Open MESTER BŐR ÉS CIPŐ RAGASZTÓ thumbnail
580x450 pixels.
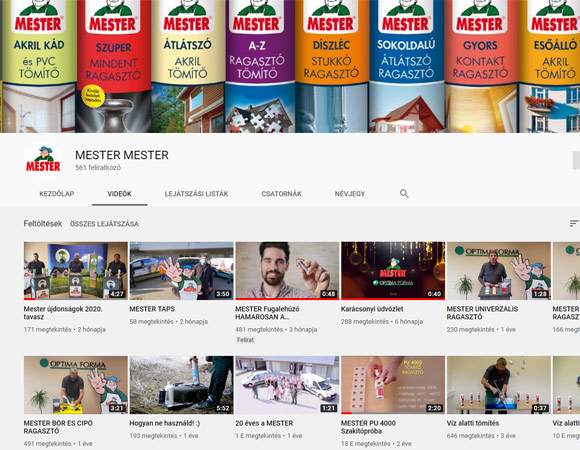(x=76, y=385)
